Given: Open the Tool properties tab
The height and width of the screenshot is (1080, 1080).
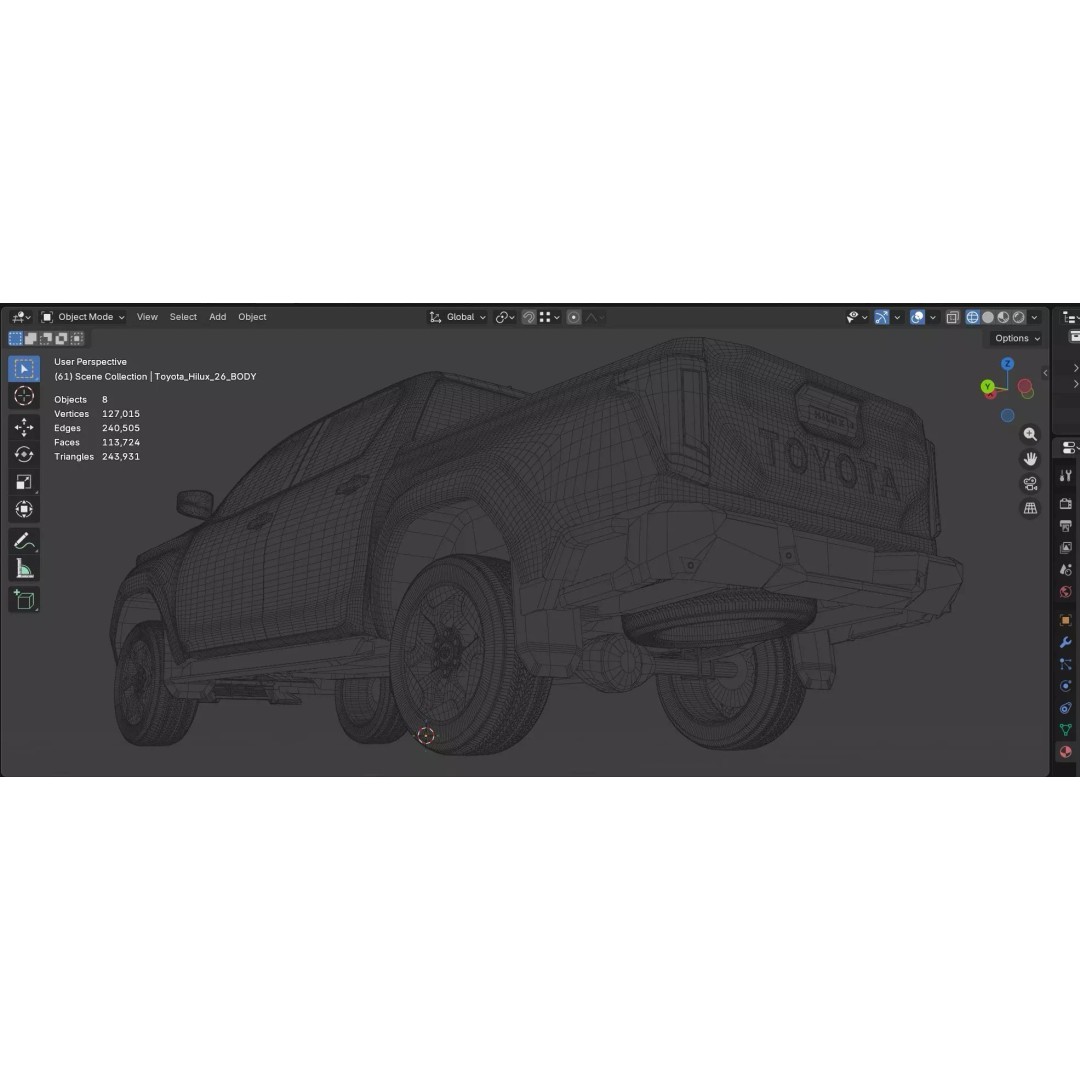Looking at the screenshot, I should (1066, 476).
